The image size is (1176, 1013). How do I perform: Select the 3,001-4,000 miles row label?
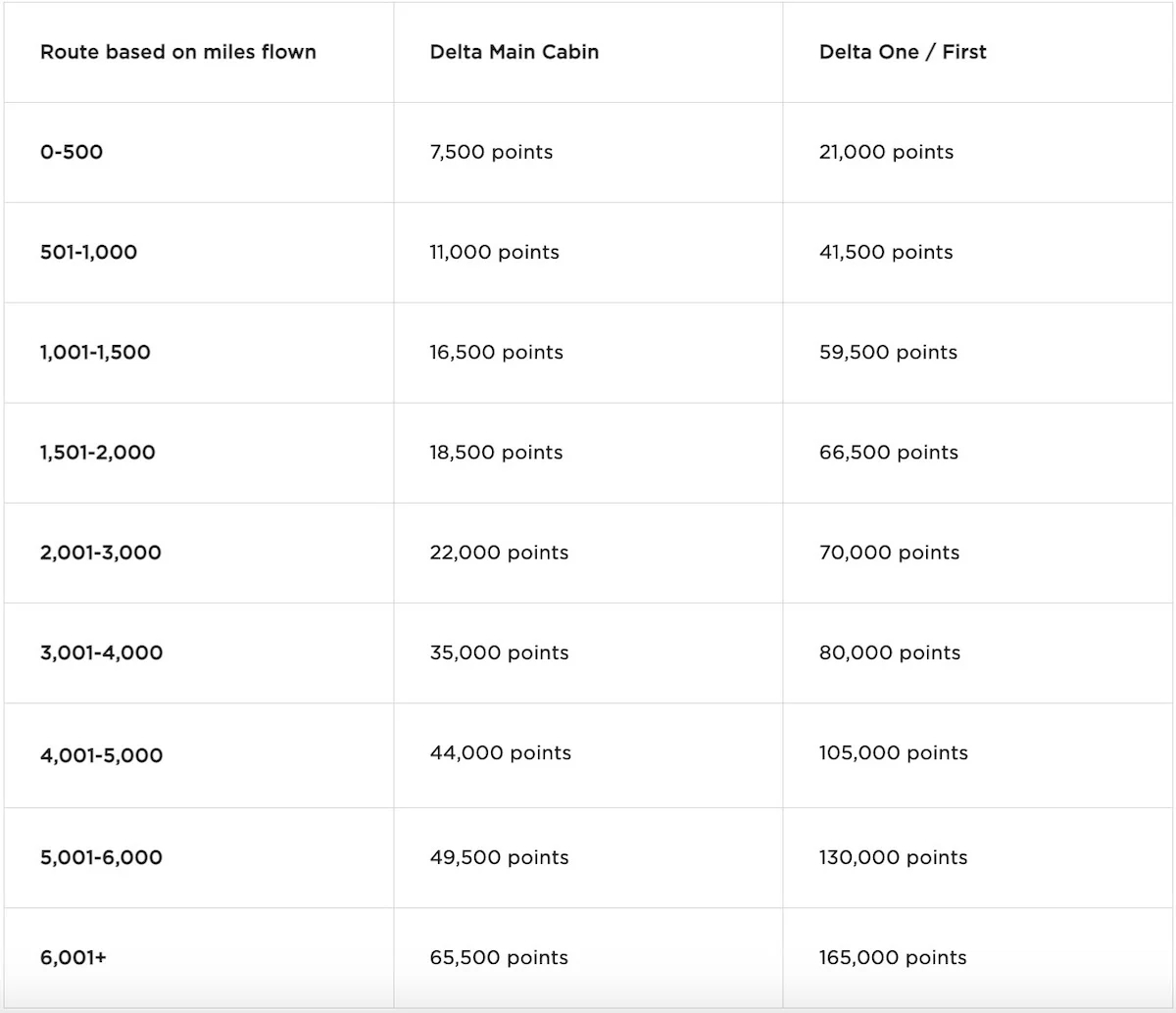(x=101, y=652)
